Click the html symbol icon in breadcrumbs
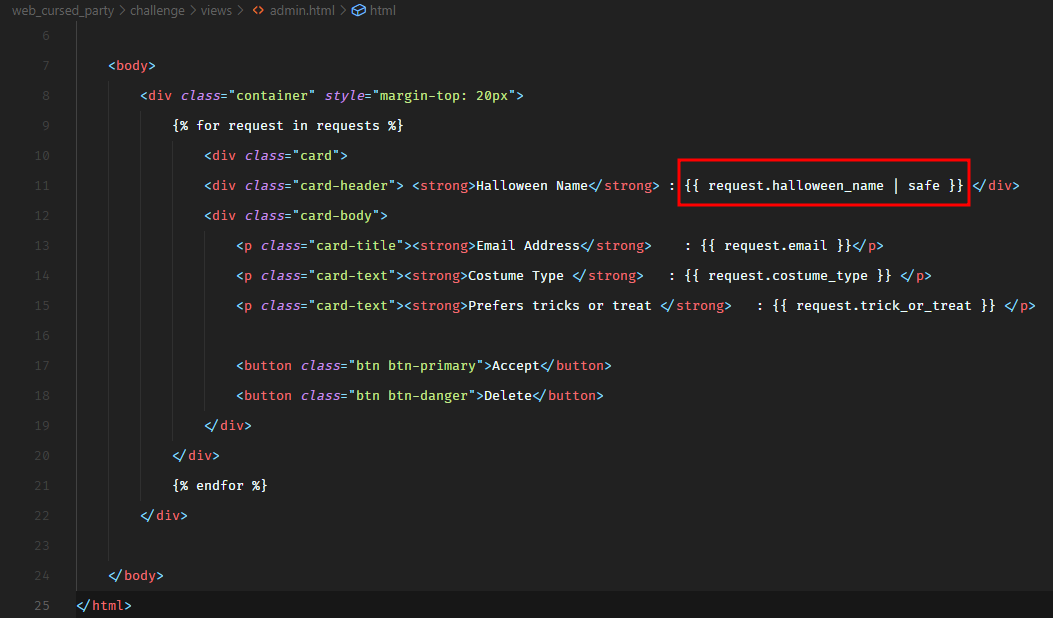 (359, 11)
